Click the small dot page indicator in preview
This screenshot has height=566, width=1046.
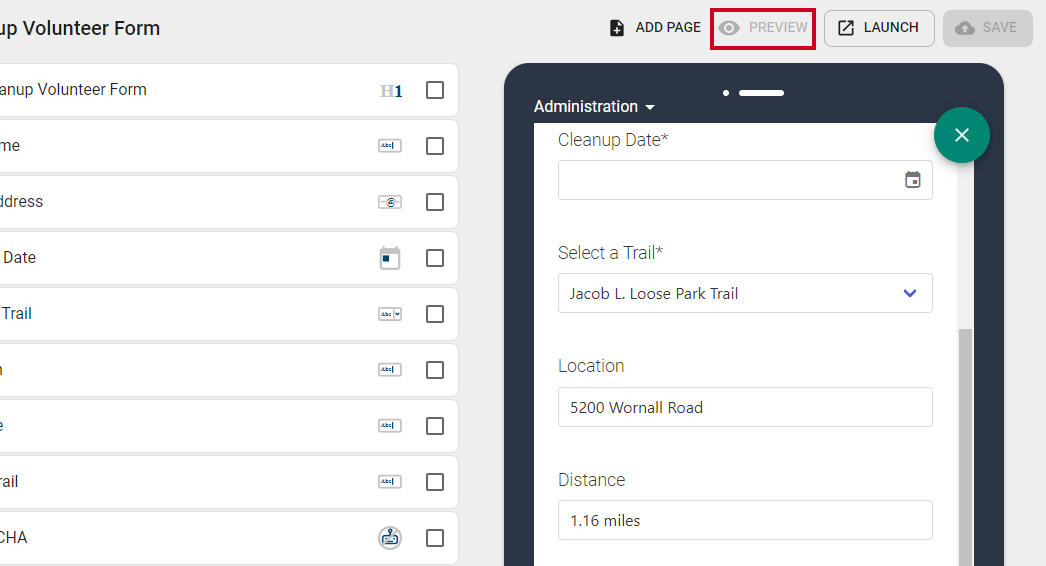click(x=726, y=93)
